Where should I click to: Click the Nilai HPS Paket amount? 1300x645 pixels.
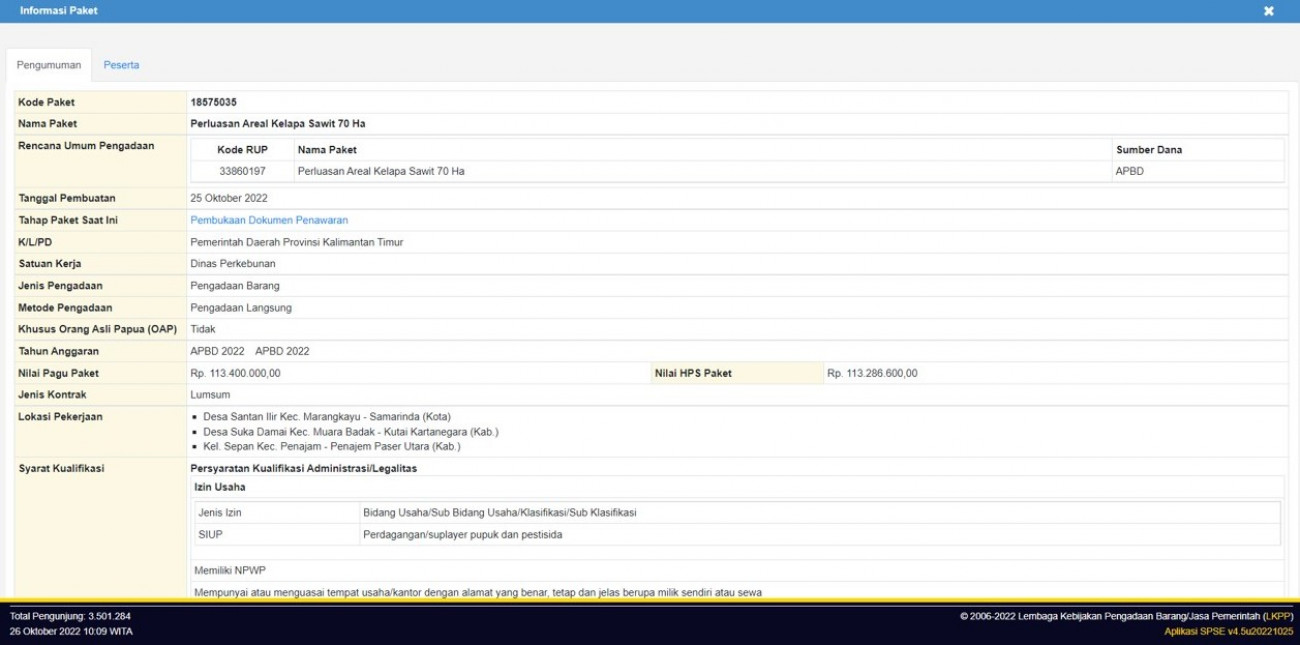coord(871,373)
